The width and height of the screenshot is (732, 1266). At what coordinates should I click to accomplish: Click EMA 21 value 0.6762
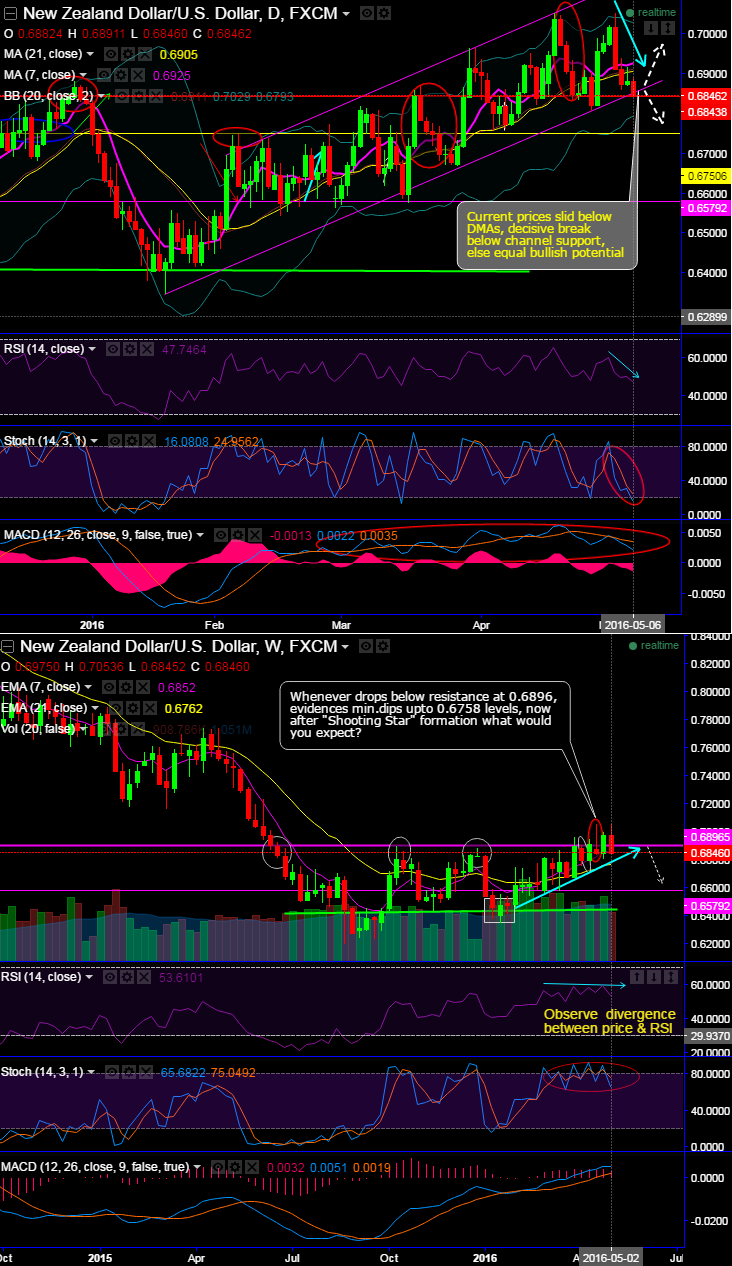pos(183,708)
